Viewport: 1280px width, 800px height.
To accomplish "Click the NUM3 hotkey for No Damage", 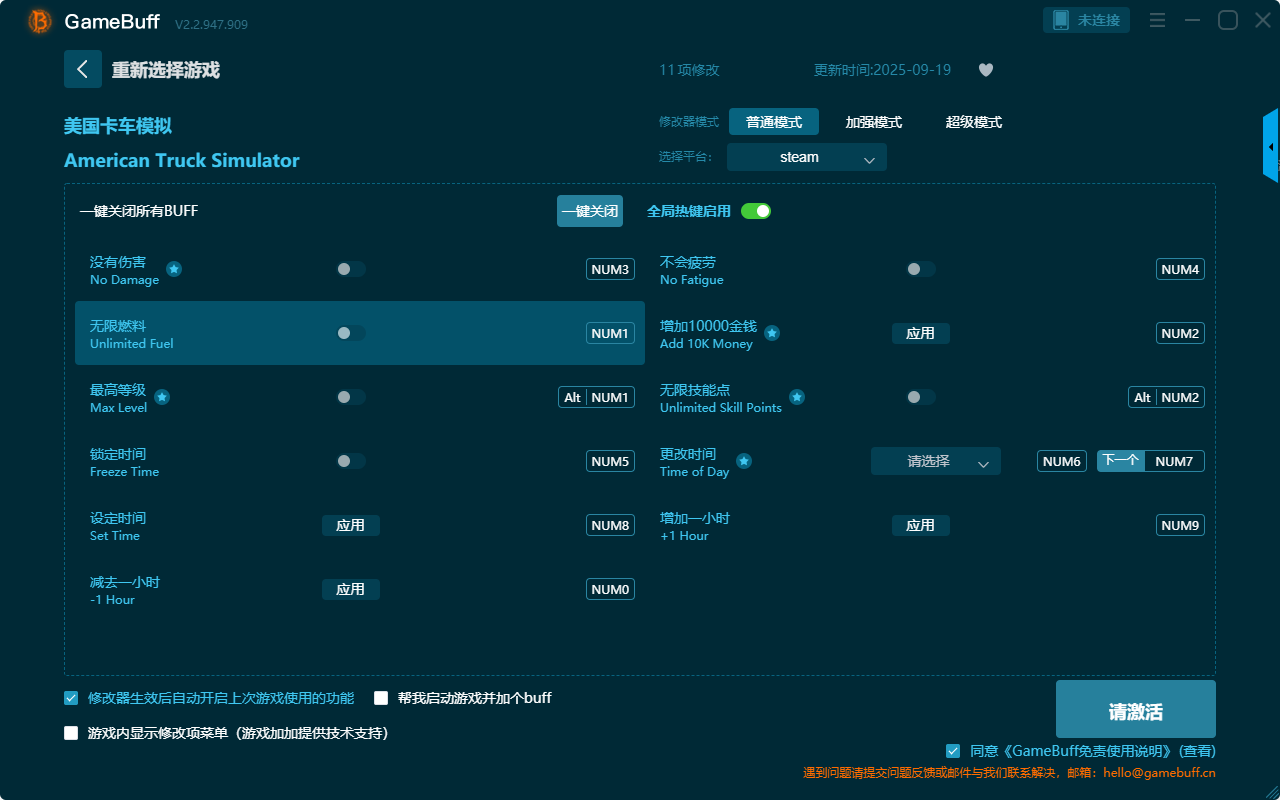I will (610, 269).
